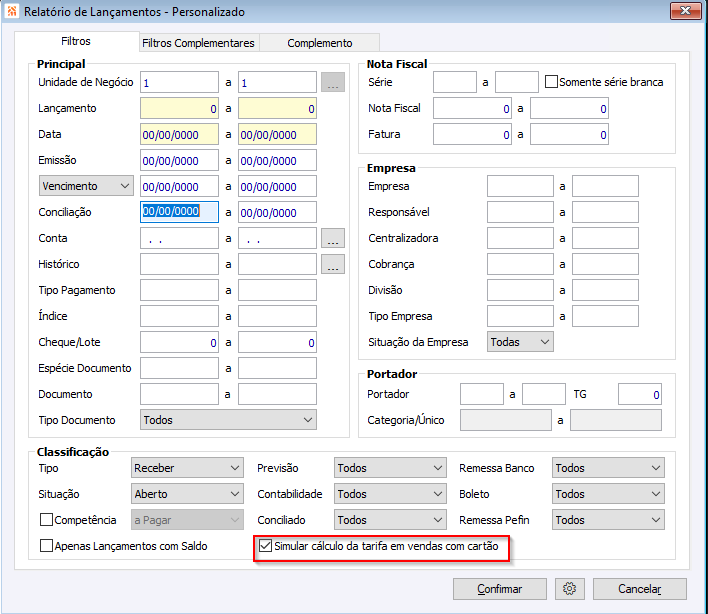
Task: Click the first Cheque/Lote field
Action: coord(179,342)
